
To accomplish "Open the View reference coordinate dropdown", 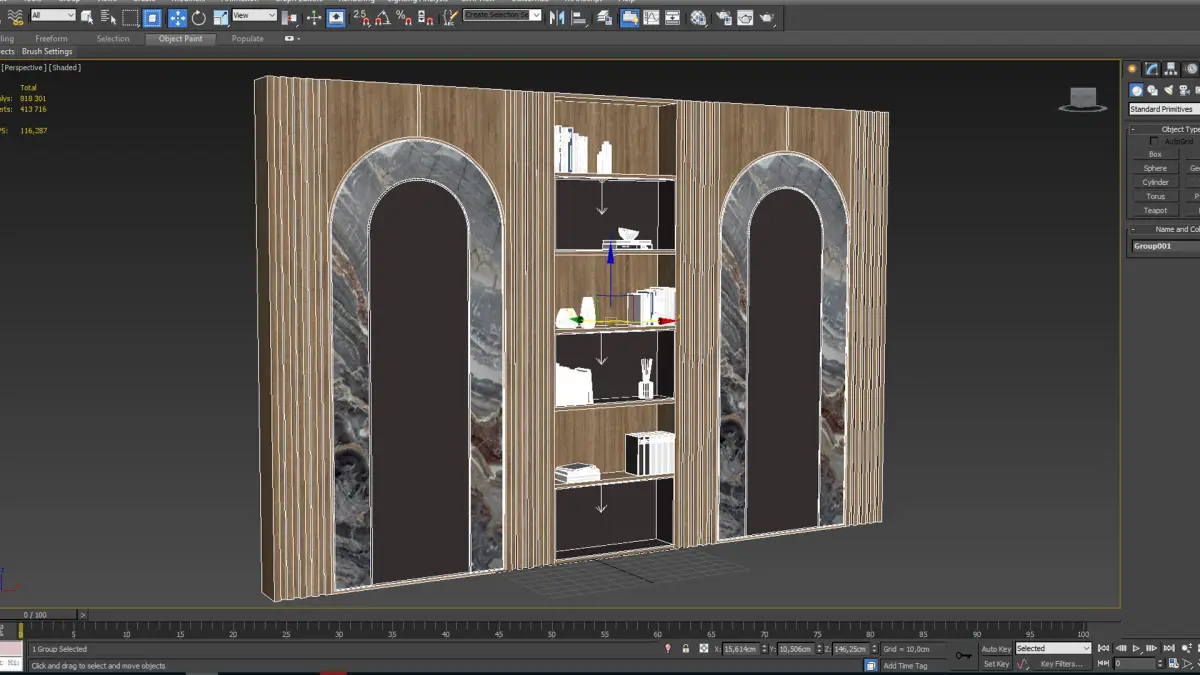I will tap(254, 15).
